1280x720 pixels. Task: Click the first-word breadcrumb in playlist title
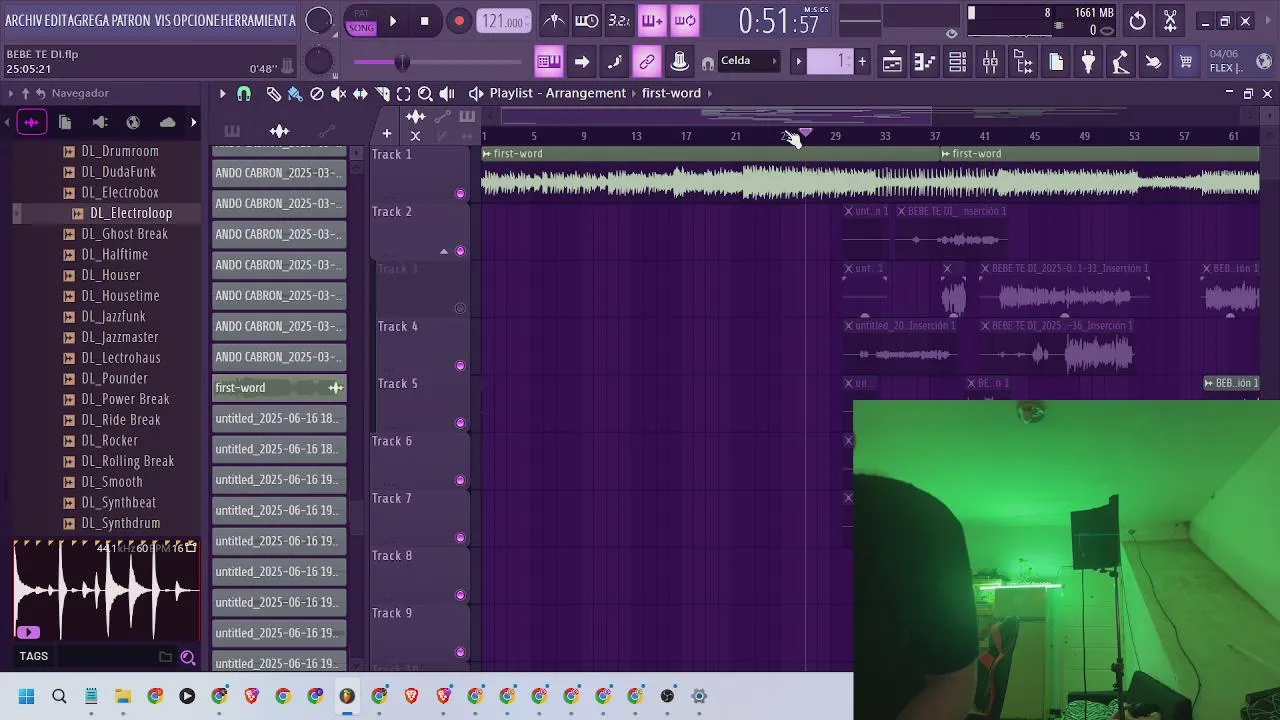click(x=671, y=93)
